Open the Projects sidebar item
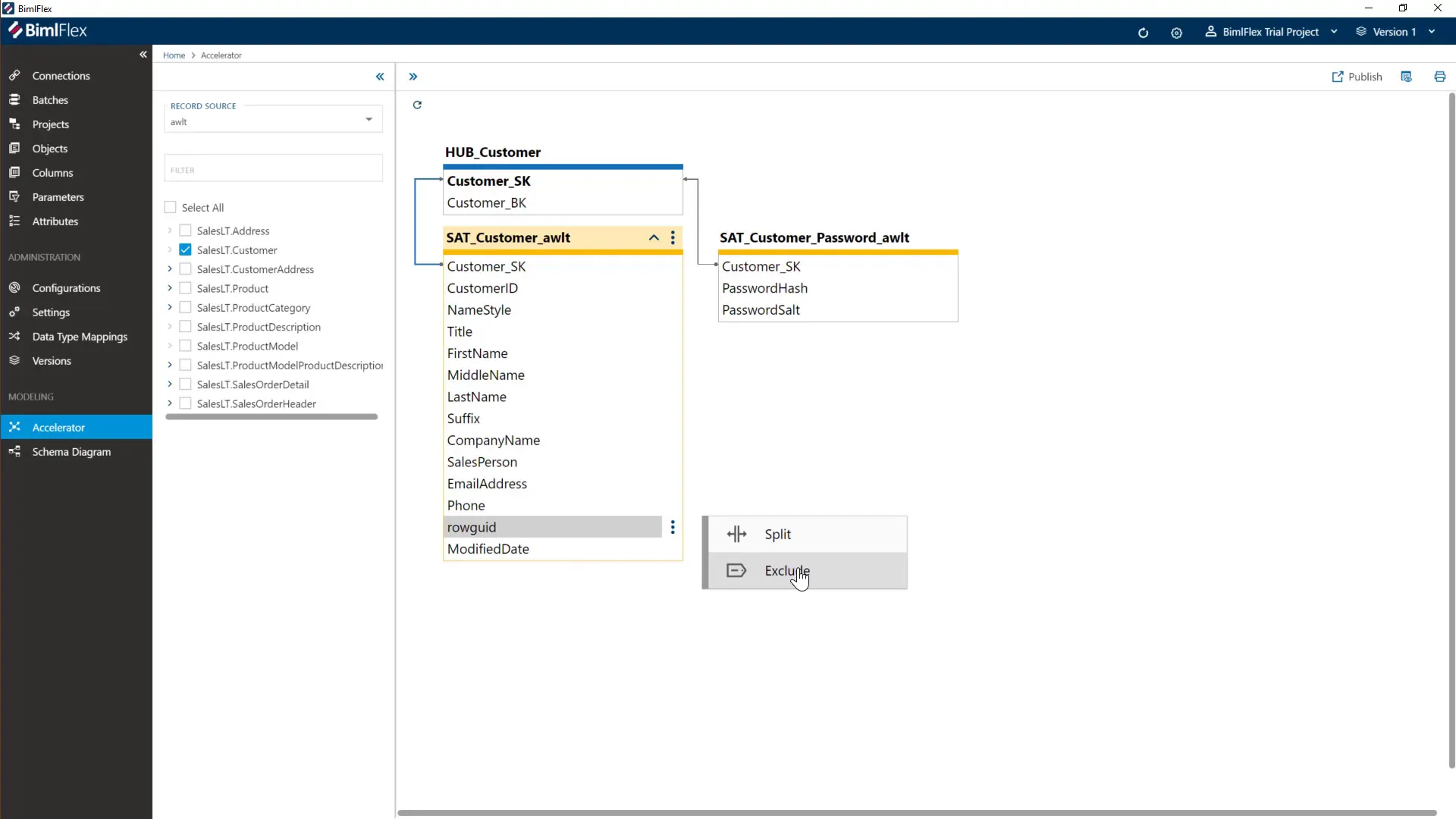 (76, 124)
